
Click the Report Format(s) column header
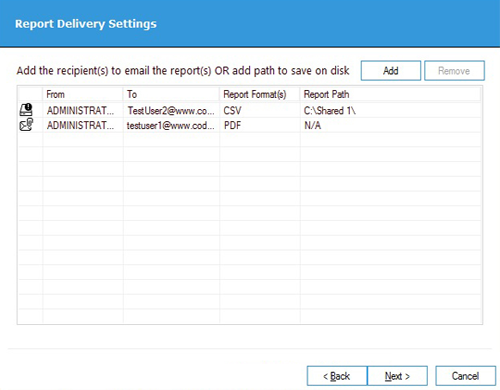click(x=260, y=94)
